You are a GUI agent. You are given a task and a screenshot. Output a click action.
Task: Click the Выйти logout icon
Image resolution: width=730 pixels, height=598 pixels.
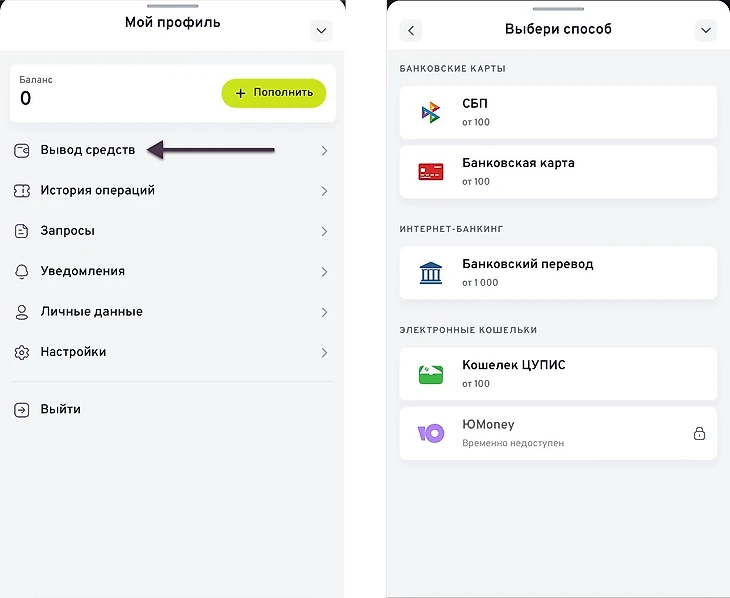(x=22, y=409)
